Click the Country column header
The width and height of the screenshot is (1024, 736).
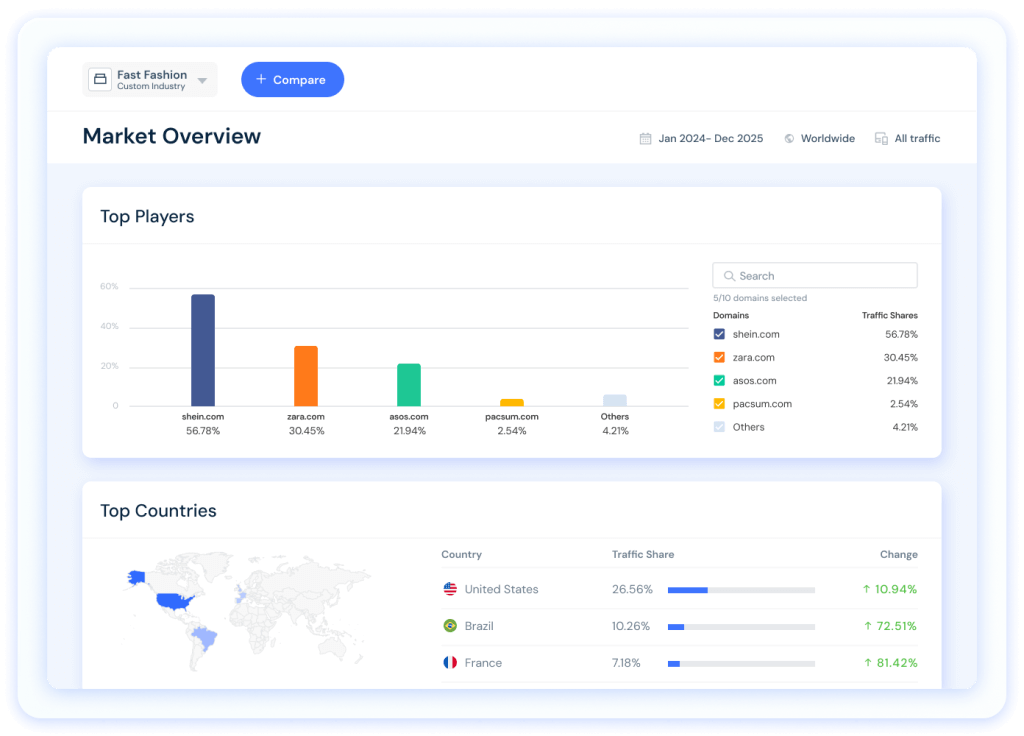click(x=461, y=554)
